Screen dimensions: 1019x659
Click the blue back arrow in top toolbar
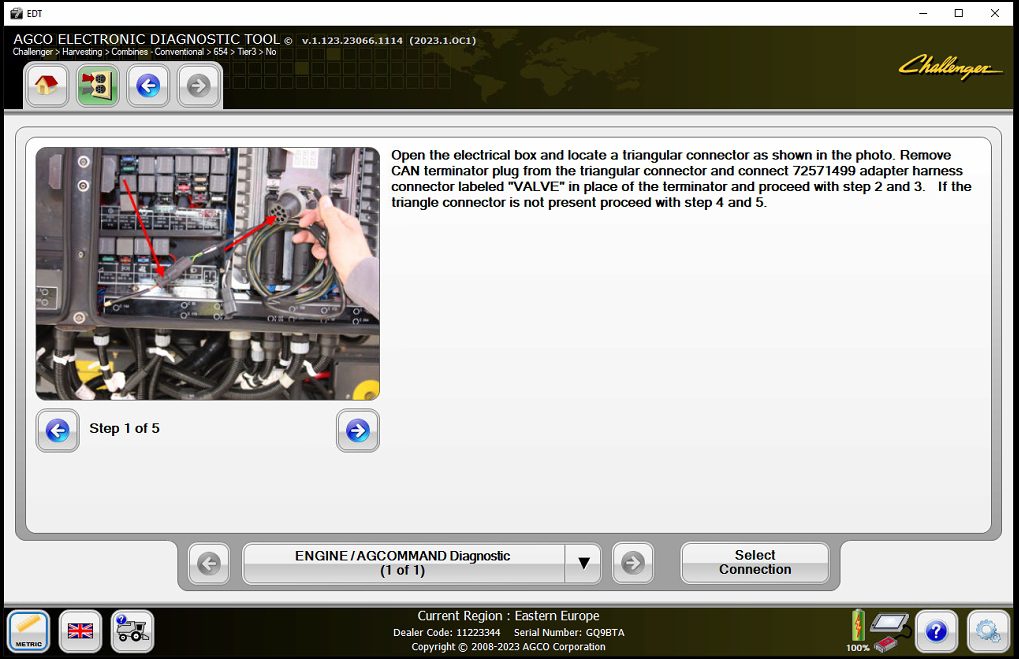[x=148, y=85]
